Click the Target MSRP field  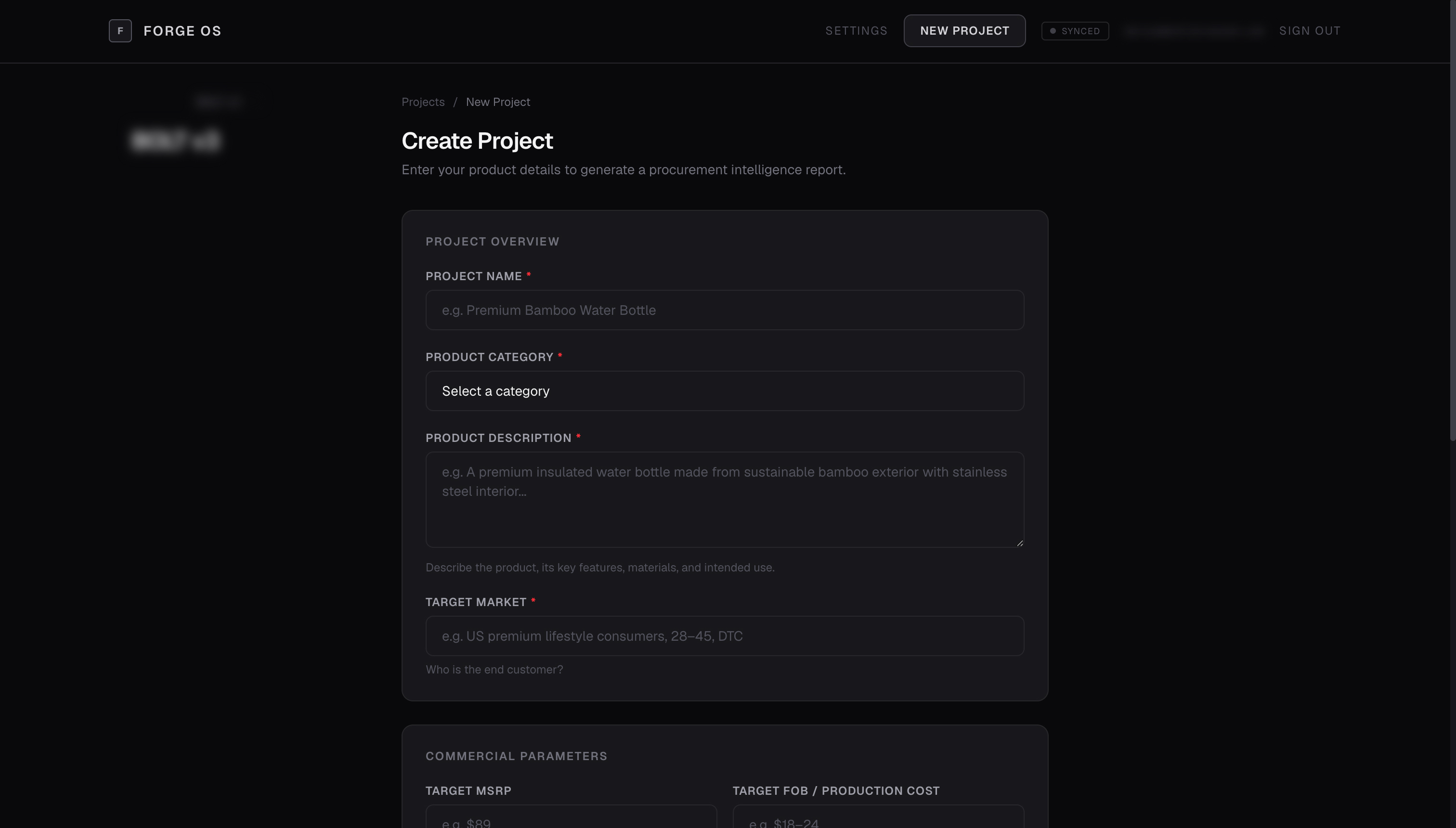(x=571, y=816)
